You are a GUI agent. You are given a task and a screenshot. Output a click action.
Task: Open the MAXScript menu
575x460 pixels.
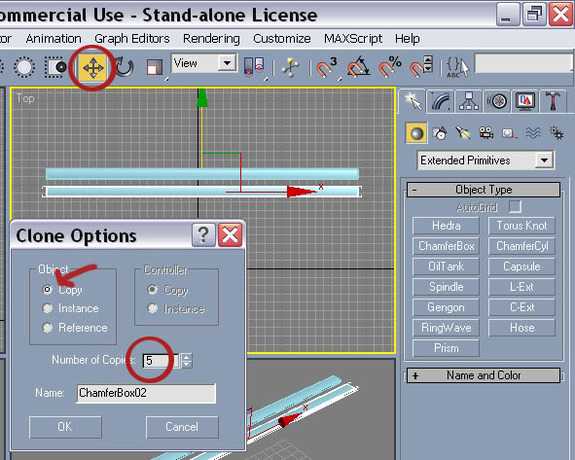353,39
